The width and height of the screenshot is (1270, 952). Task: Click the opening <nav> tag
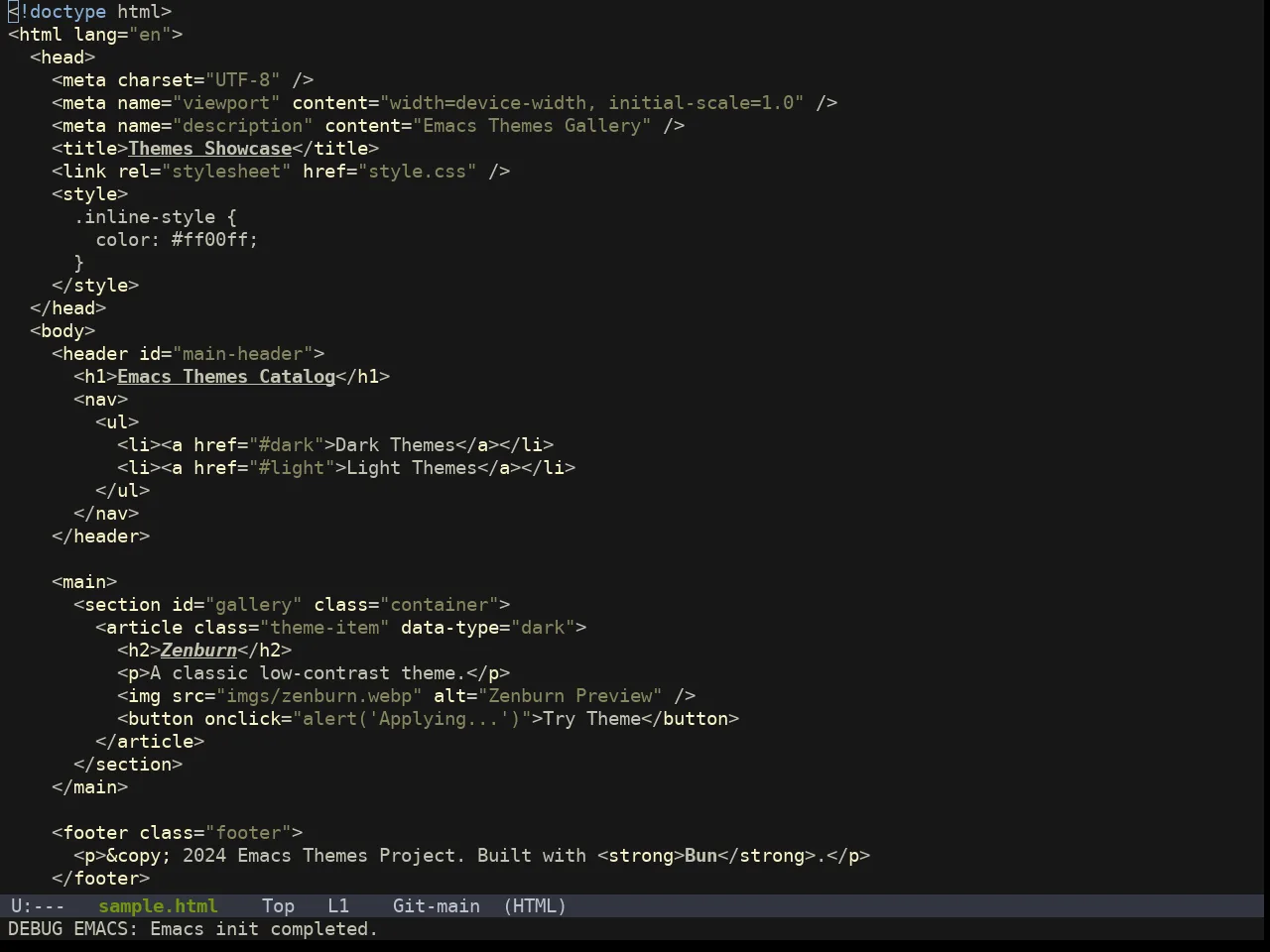101,400
